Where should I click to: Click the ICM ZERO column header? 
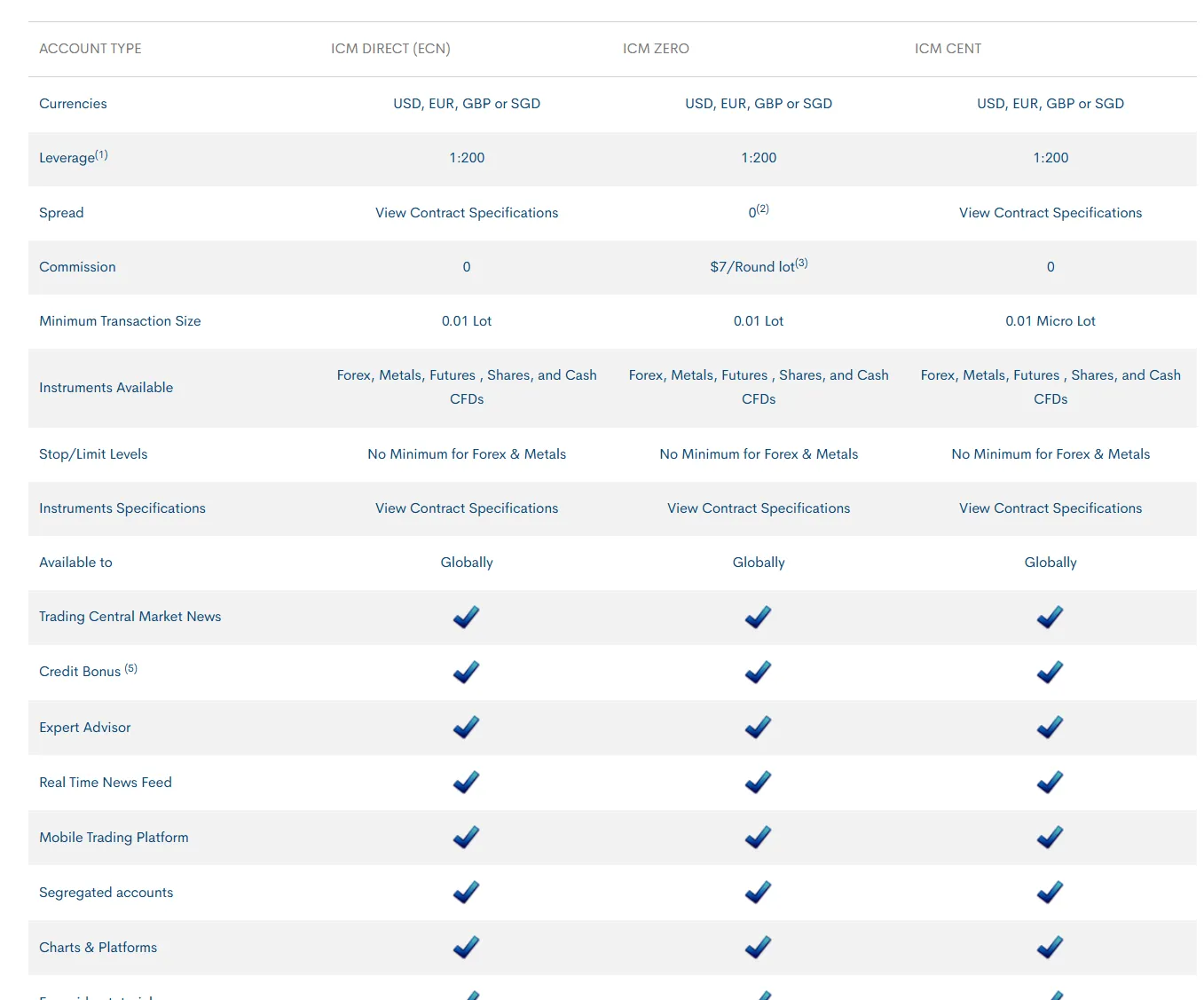[x=656, y=49]
